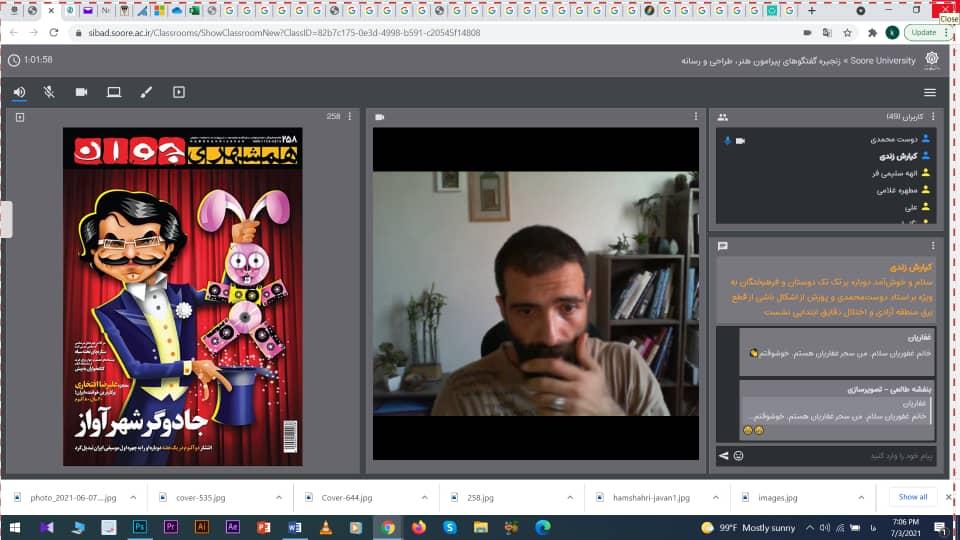This screenshot has height=540, width=960.
Task: Open downloaded file 258.jpg
Action: click(480, 498)
